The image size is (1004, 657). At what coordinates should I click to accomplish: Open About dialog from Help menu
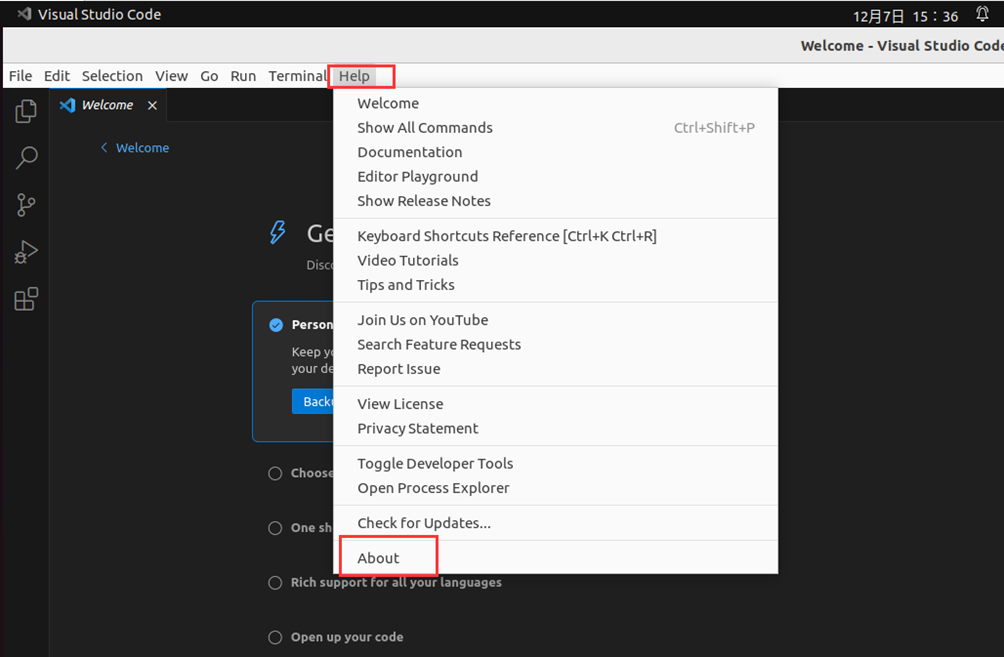tap(556, 558)
